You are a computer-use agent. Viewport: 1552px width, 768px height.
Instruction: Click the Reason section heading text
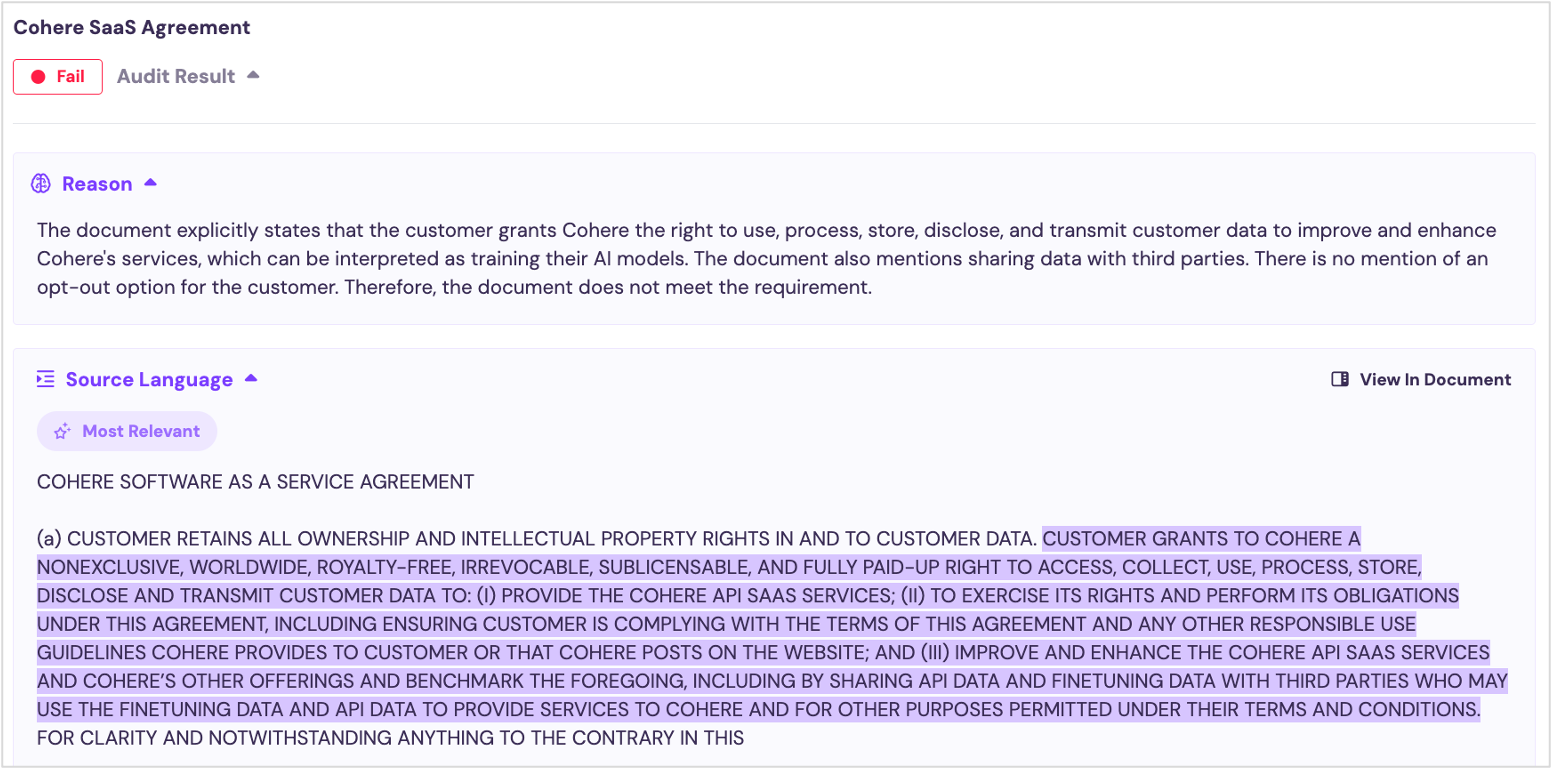pyautogui.click(x=97, y=184)
